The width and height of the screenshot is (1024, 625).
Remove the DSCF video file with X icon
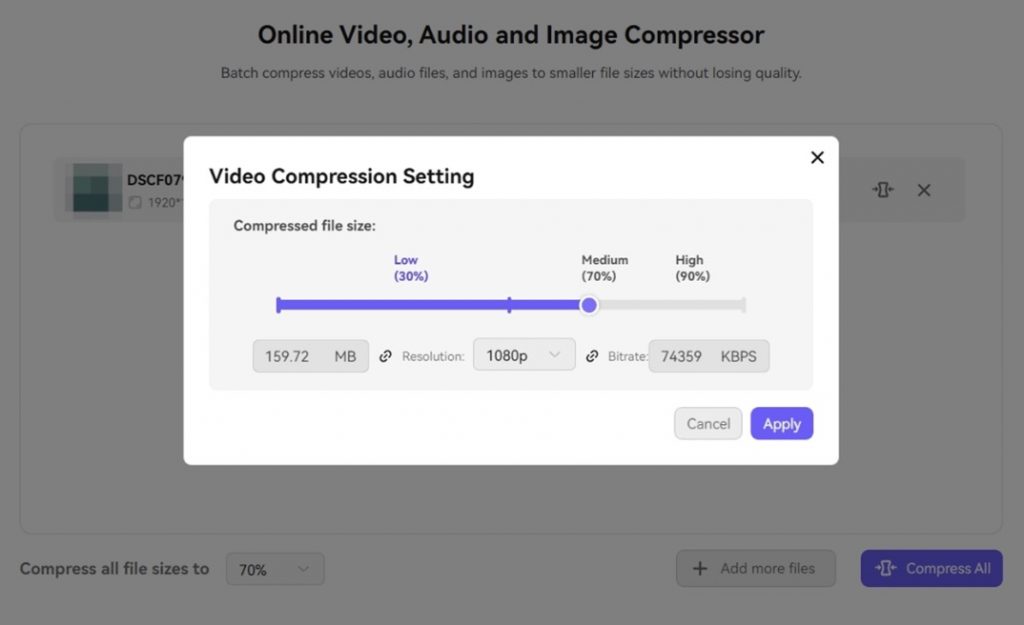(924, 190)
